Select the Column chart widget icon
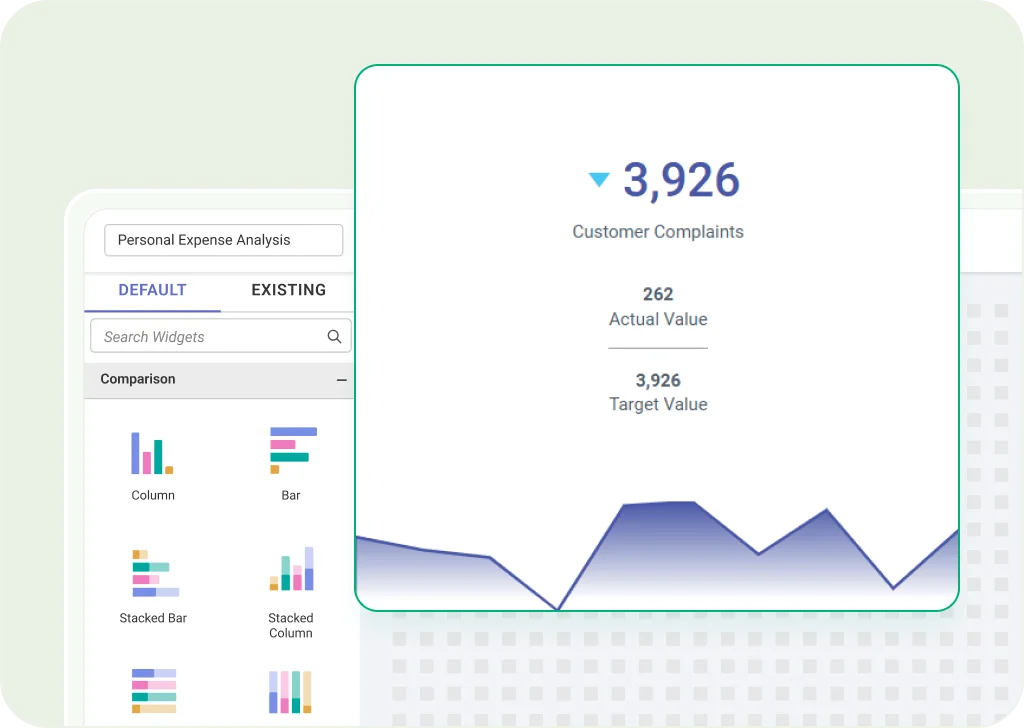The width and height of the screenshot is (1024, 728). (152, 453)
